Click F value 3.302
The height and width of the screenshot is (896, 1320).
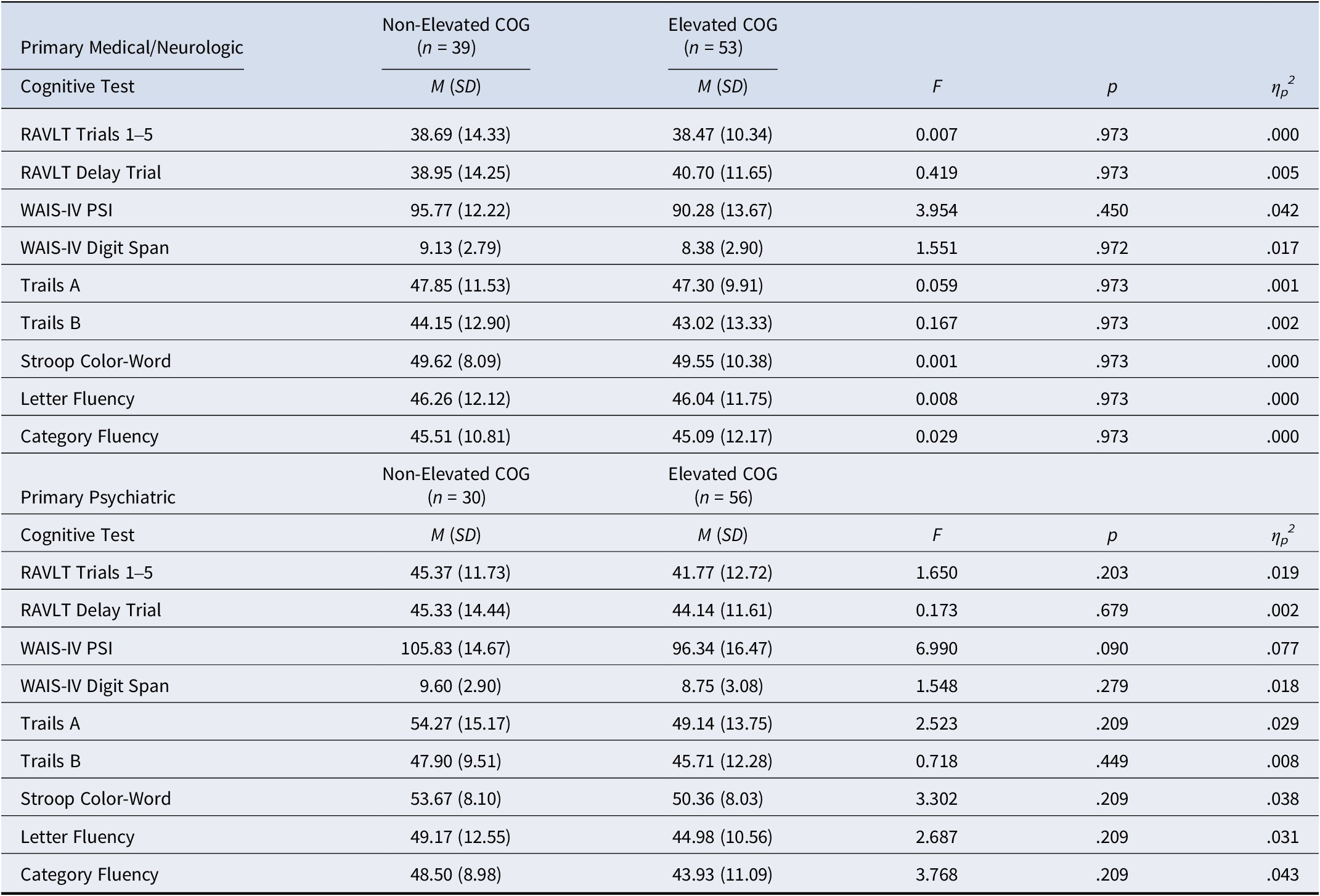pyautogui.click(x=937, y=799)
